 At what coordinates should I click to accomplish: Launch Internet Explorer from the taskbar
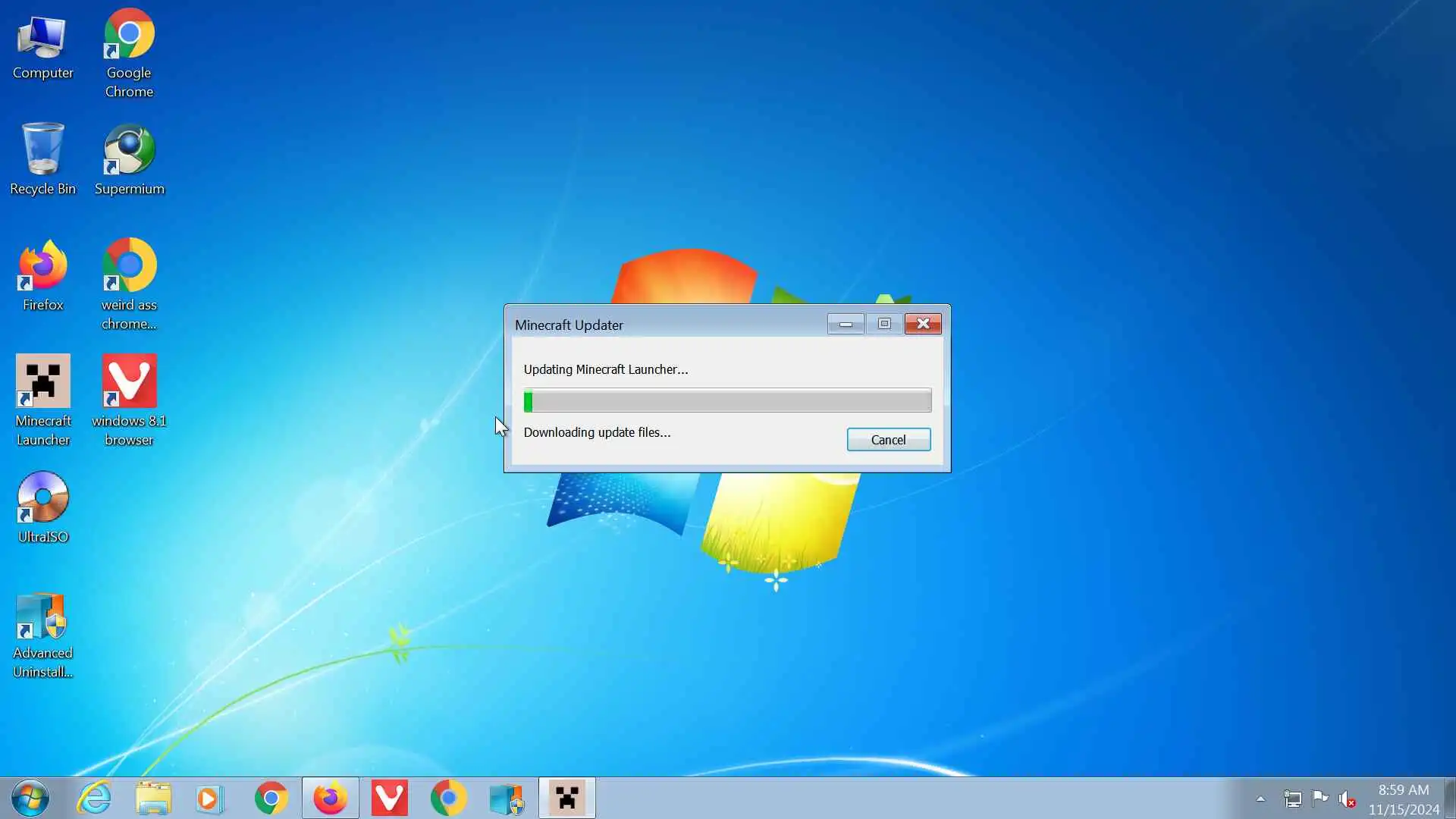[x=95, y=798]
